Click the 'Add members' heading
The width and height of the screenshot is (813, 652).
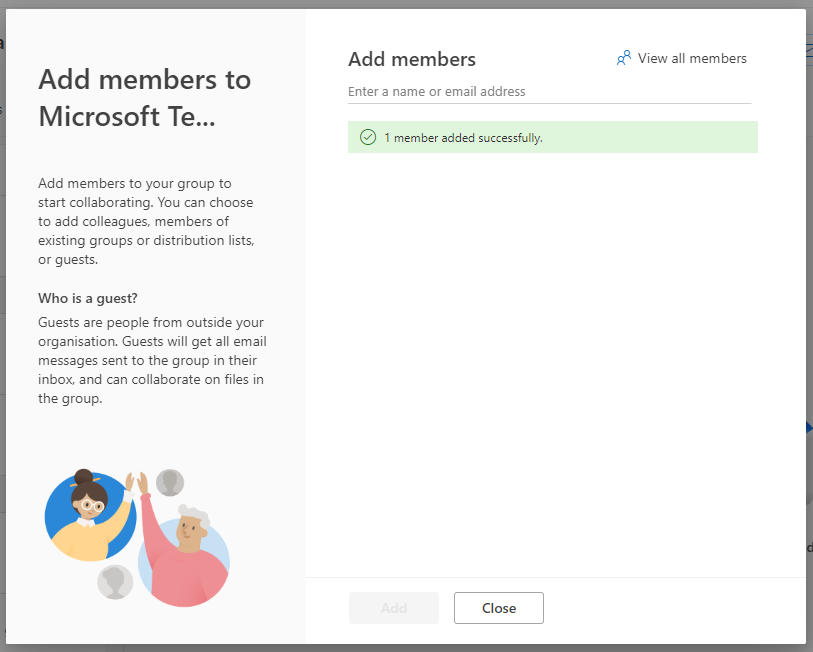coord(412,59)
